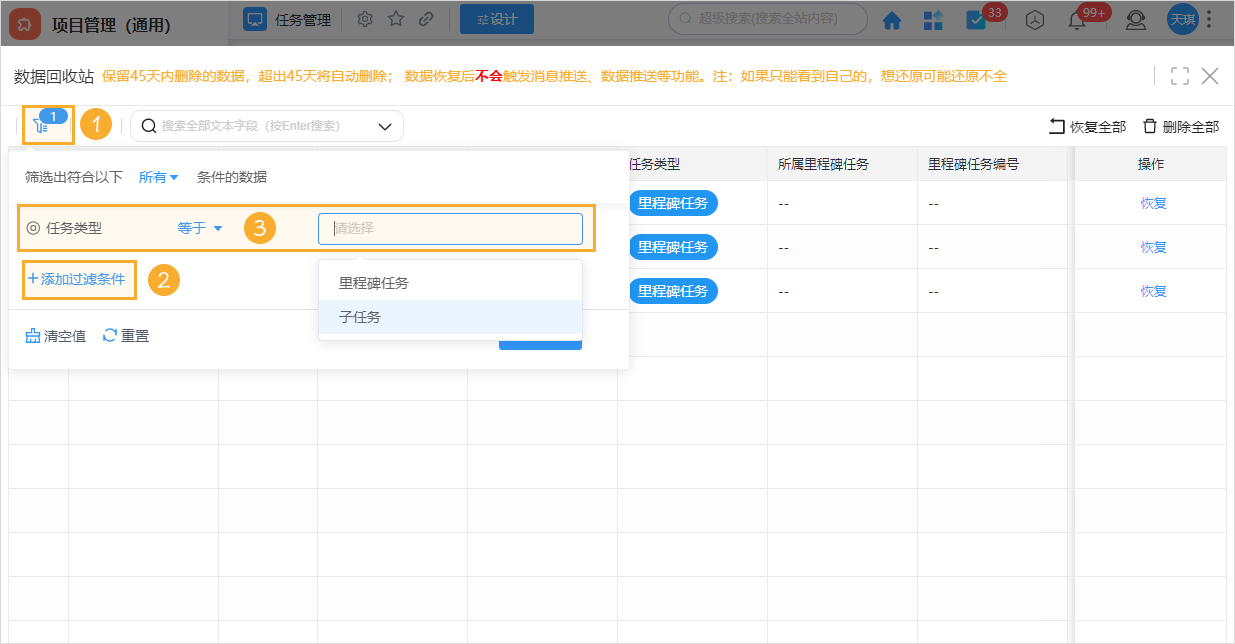
Task: Choose 子任务 option in the list
Action: [x=360, y=317]
